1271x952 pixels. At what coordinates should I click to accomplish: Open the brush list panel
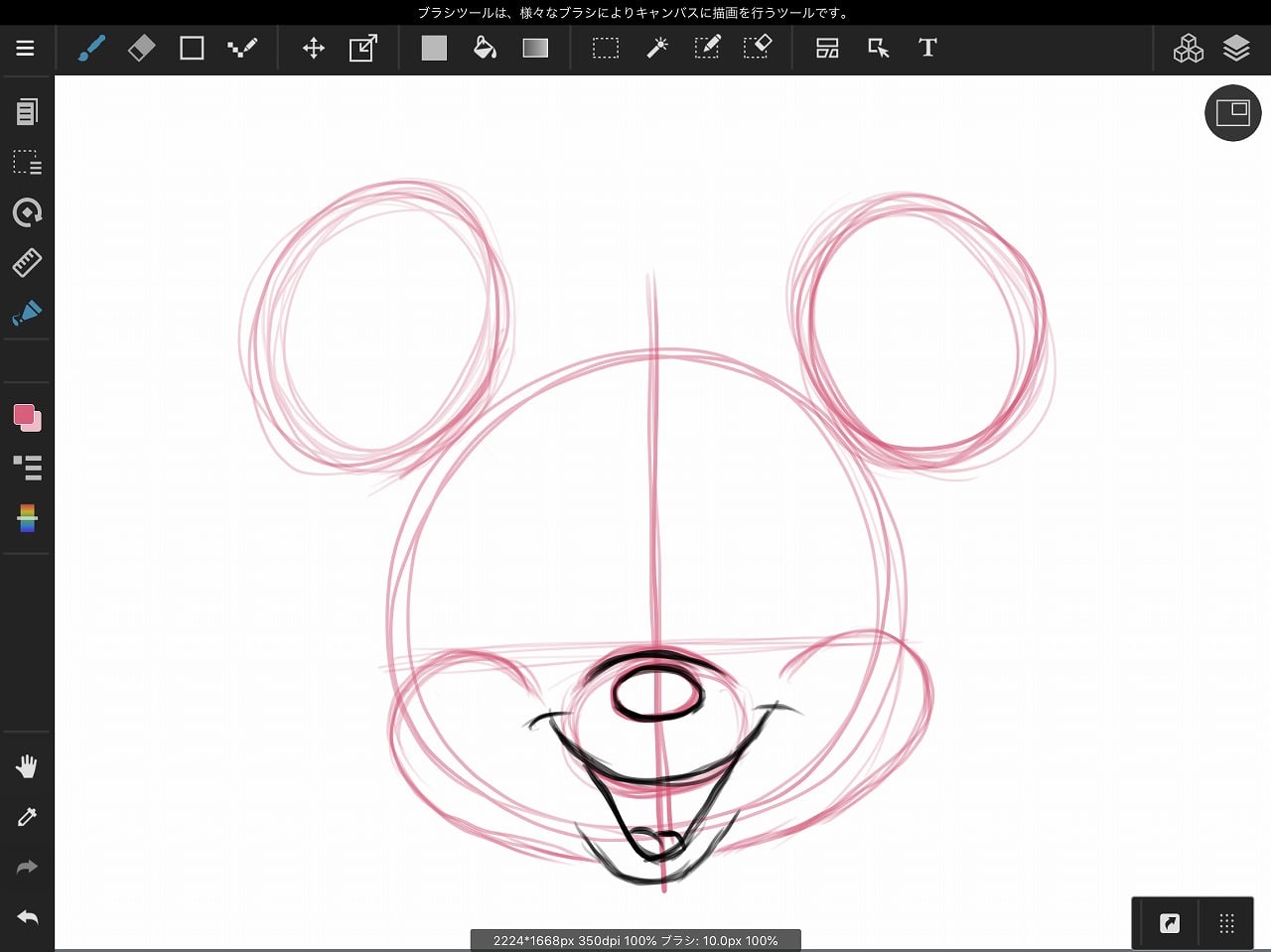tap(27, 467)
